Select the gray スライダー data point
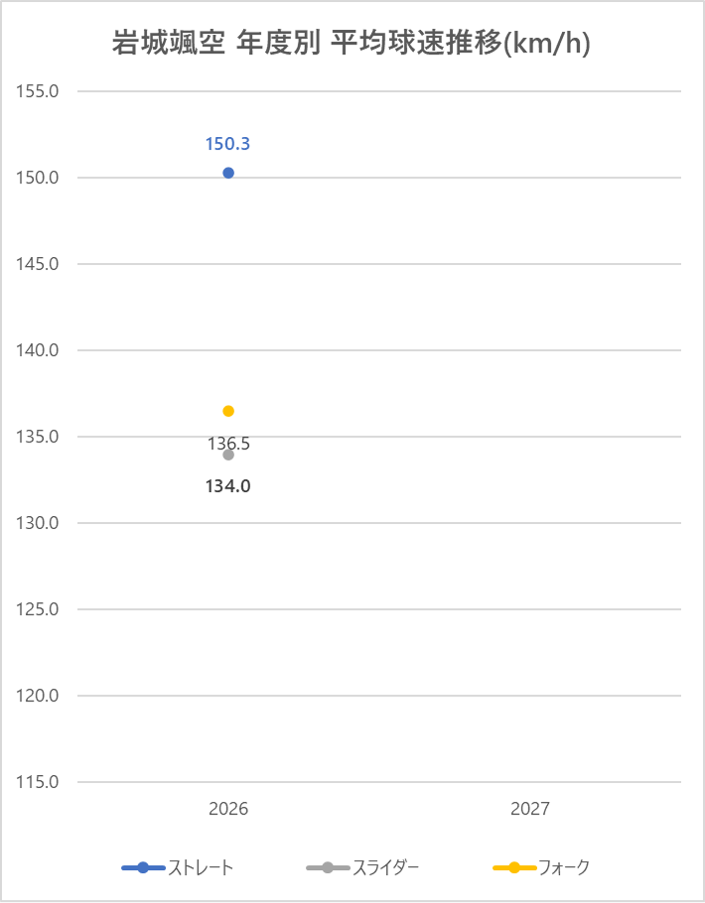The width and height of the screenshot is (705, 903). click(x=228, y=455)
